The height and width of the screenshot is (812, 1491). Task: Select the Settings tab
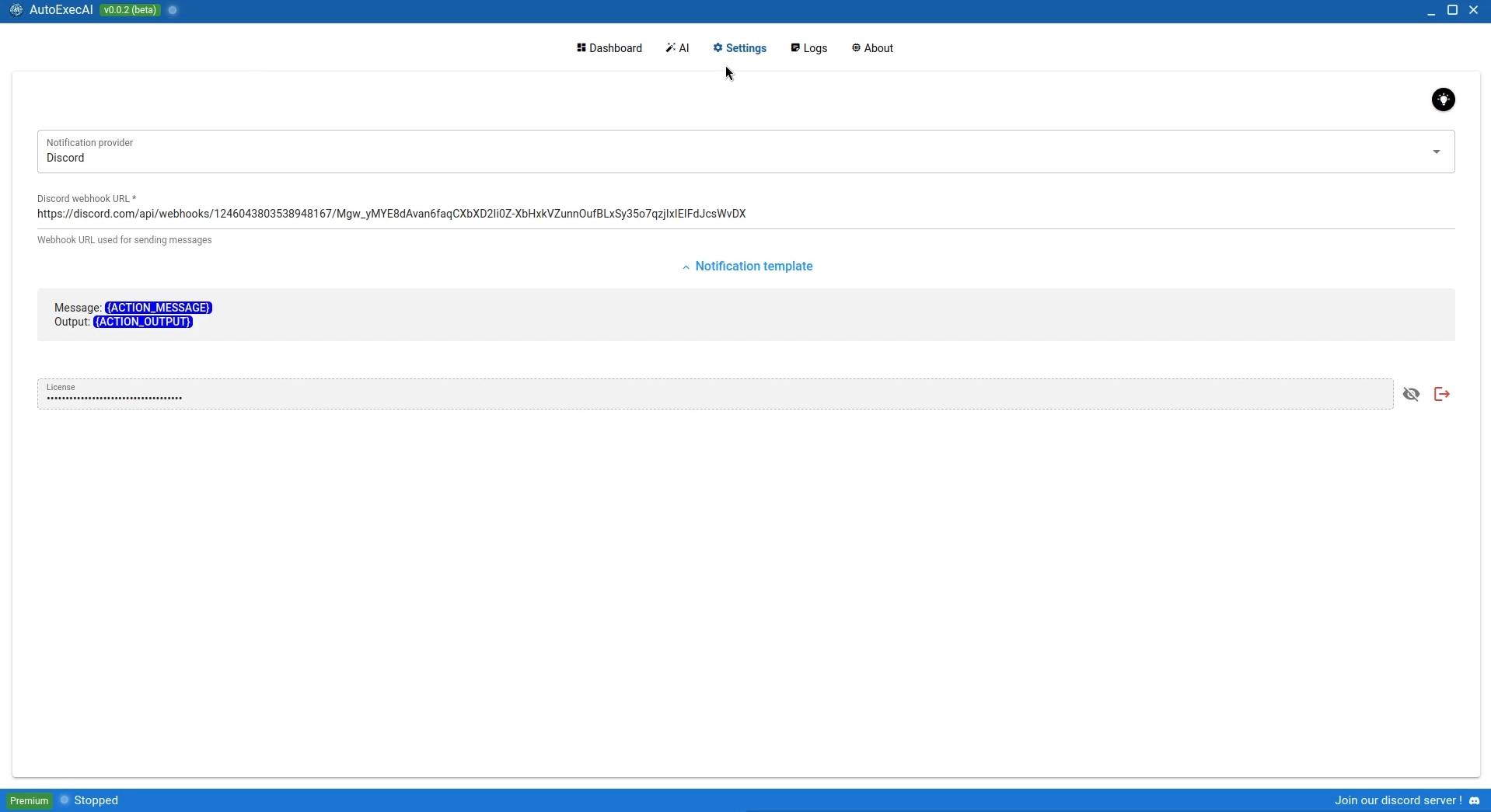(740, 48)
